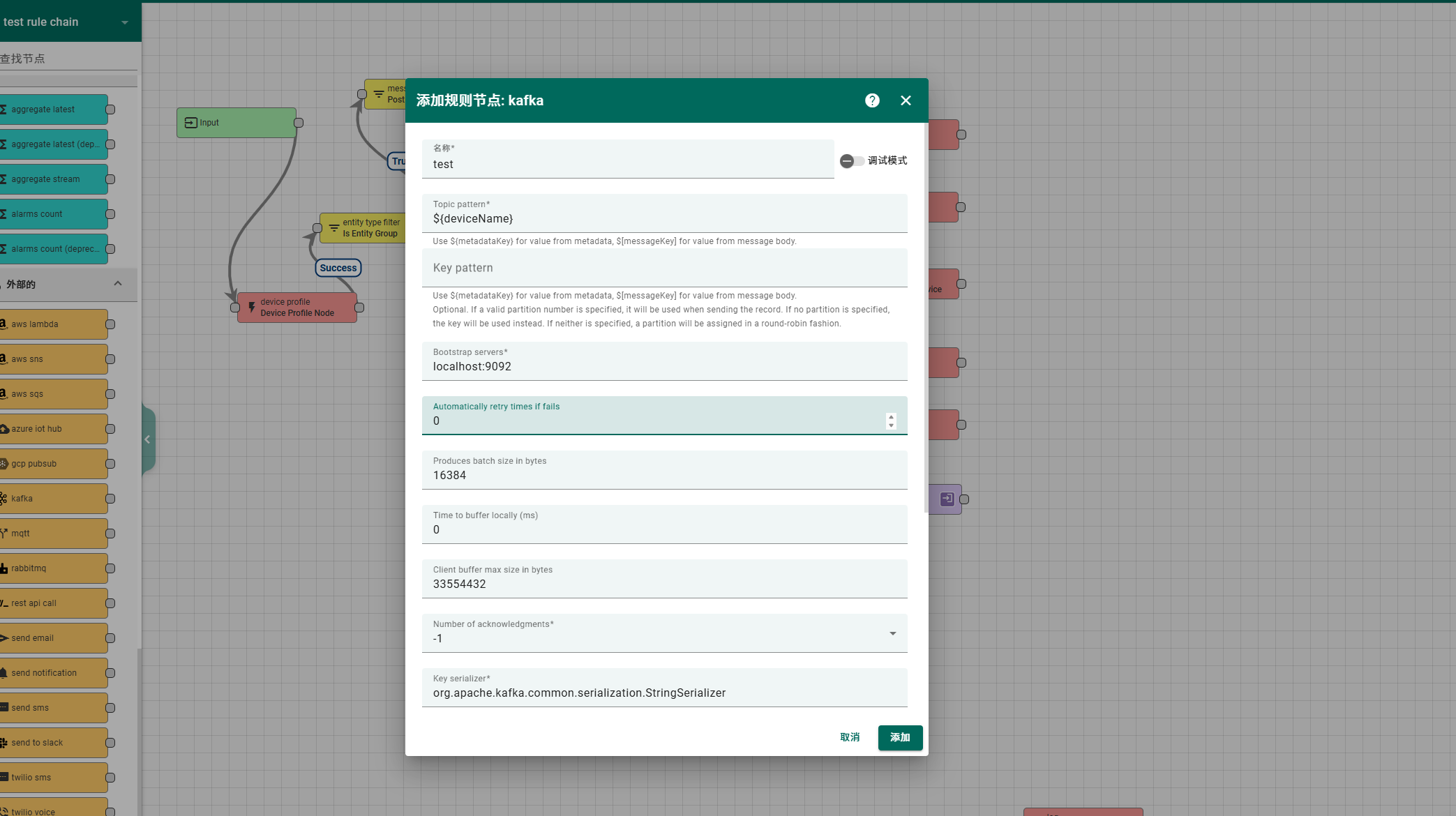This screenshot has height=816, width=1456.
Task: Click the 取消 button
Action: [x=850, y=737]
